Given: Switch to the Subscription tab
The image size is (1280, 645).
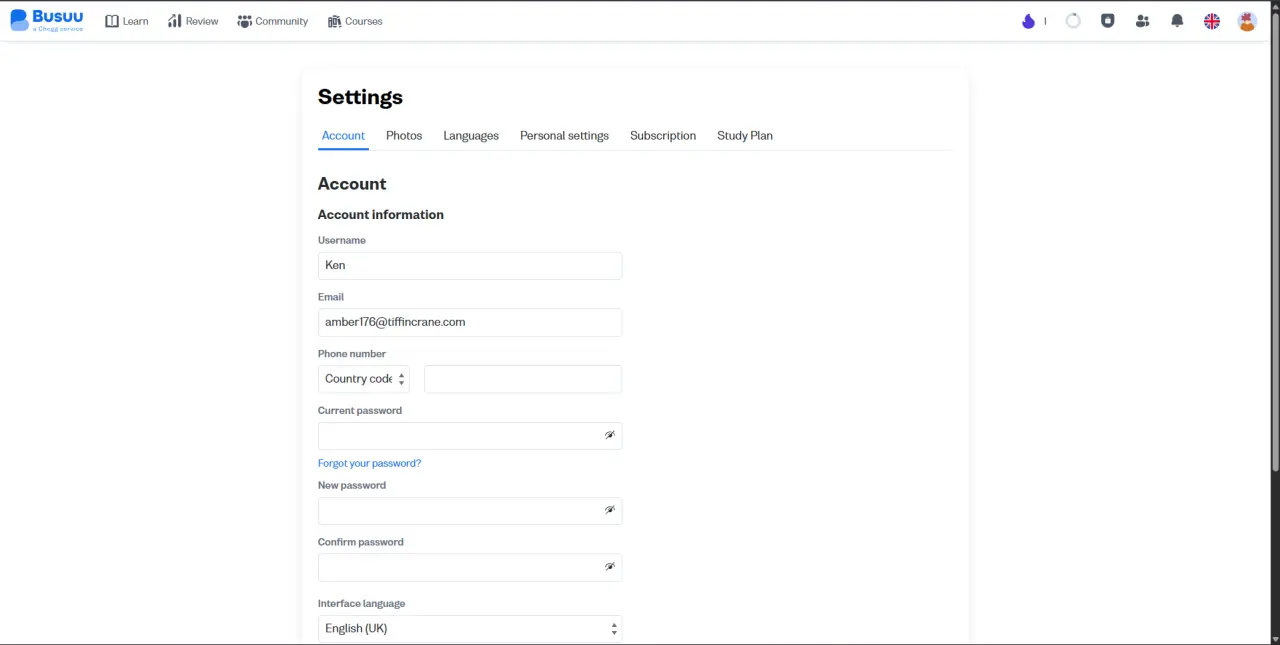Looking at the screenshot, I should pyautogui.click(x=663, y=136).
